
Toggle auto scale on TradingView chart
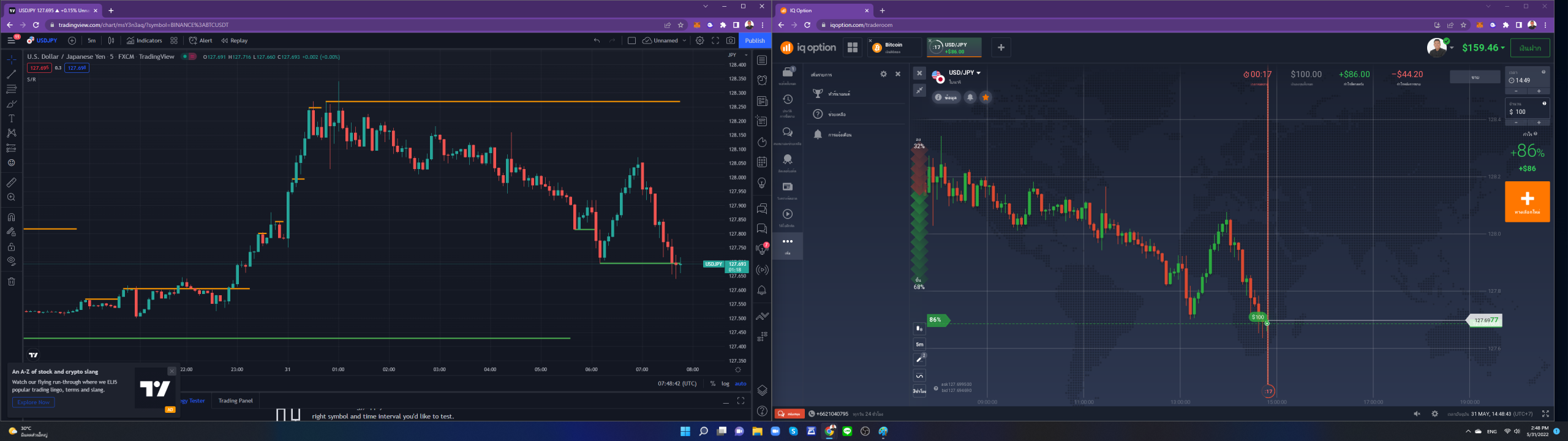[741, 383]
